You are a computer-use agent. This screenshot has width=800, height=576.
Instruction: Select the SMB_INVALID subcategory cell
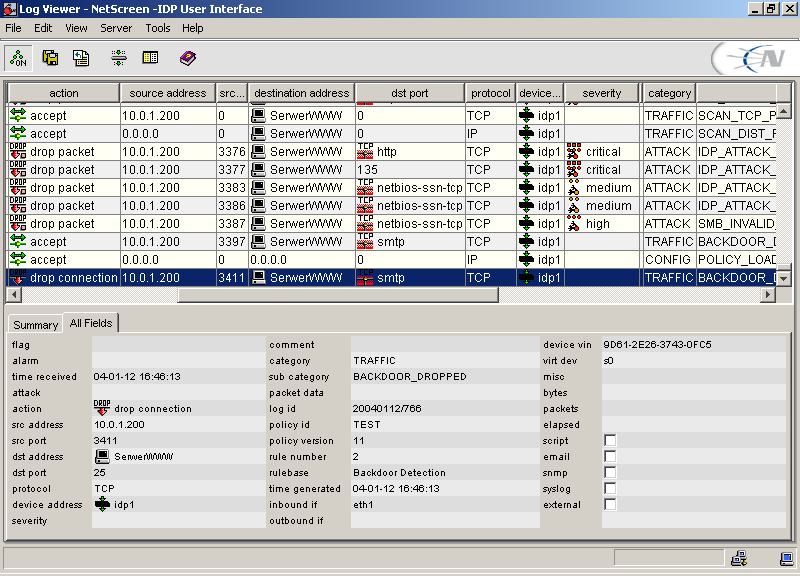(x=736, y=223)
